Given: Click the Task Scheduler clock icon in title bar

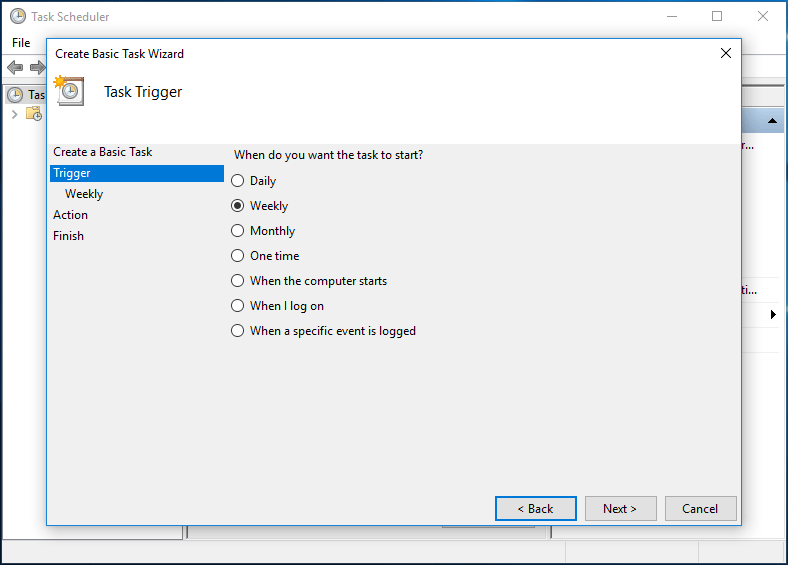Looking at the screenshot, I should click(x=17, y=16).
